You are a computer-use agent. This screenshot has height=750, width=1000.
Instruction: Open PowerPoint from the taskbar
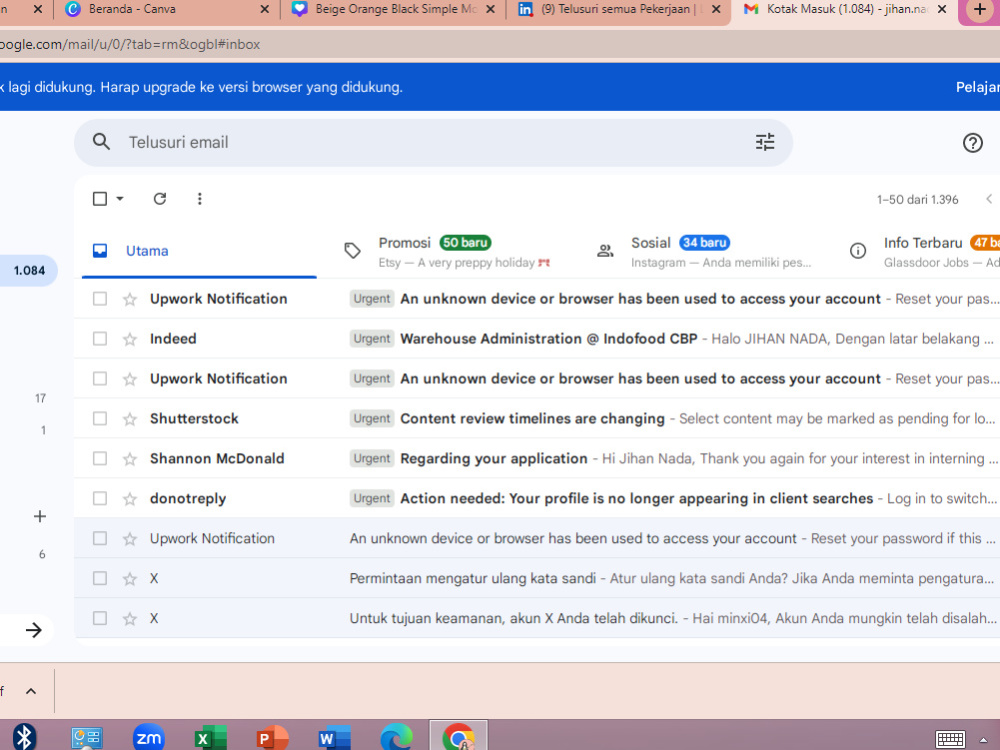272,737
